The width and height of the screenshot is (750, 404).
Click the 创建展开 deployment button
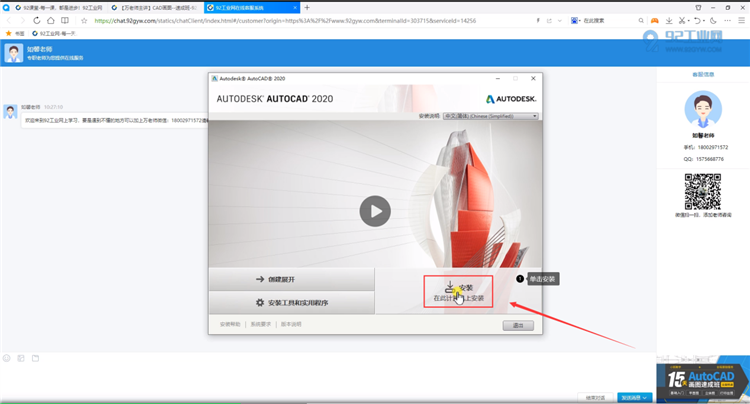pyautogui.click(x=292, y=279)
